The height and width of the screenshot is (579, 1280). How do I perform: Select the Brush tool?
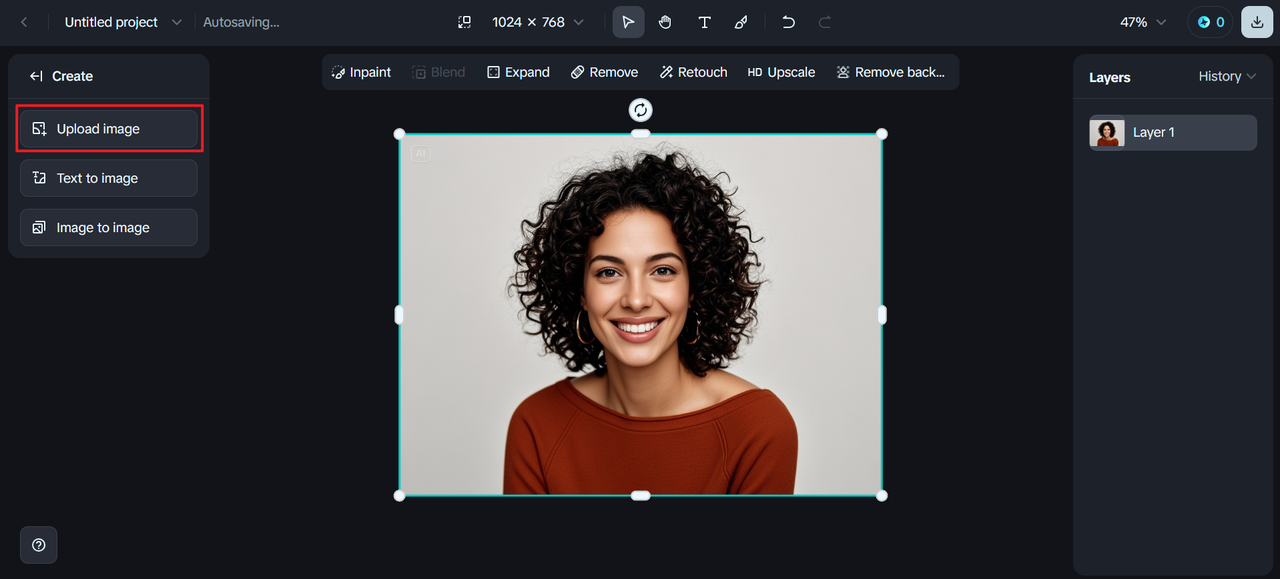coord(741,22)
